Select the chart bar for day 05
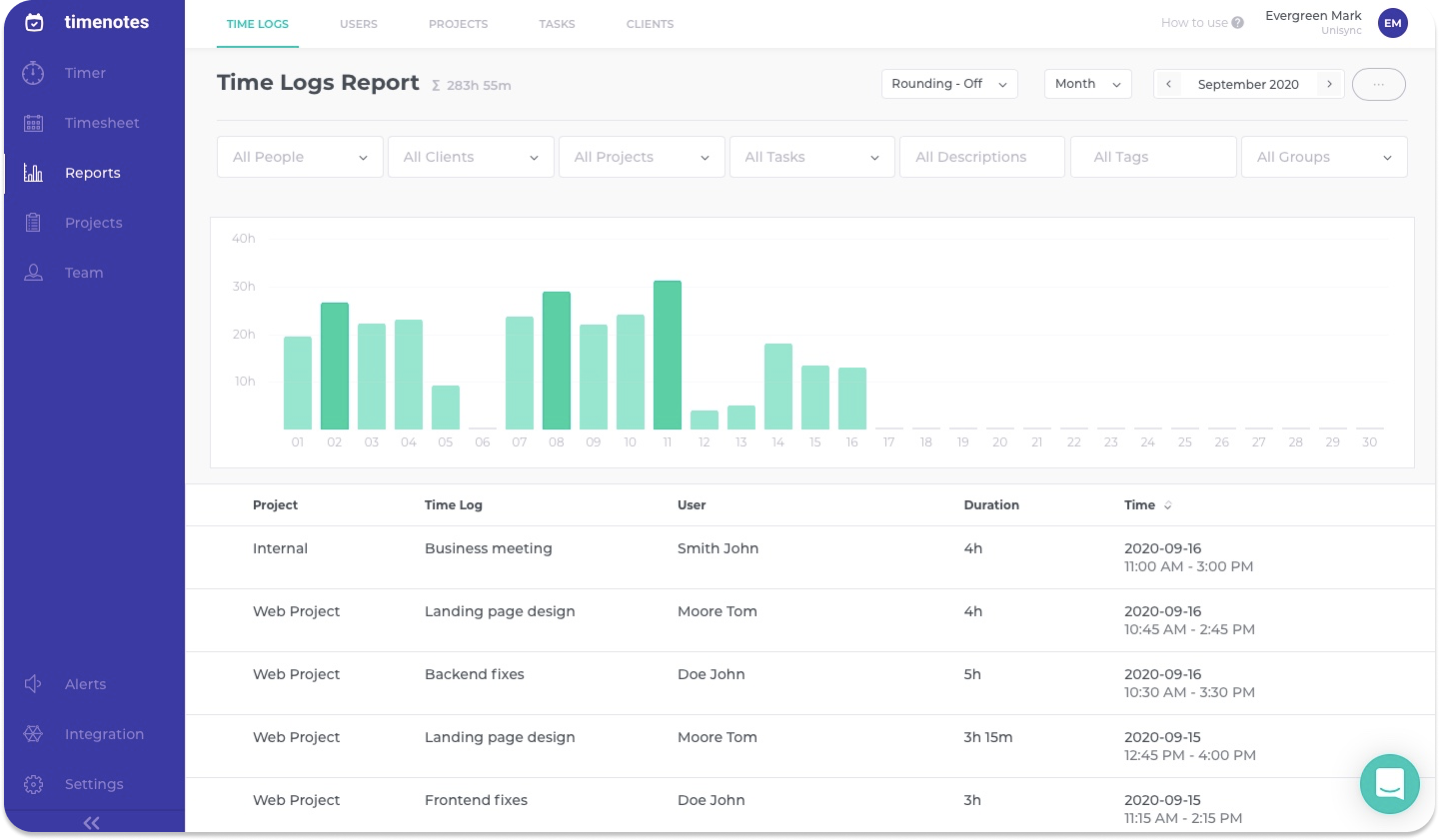The height and width of the screenshot is (840, 1439). [446, 408]
